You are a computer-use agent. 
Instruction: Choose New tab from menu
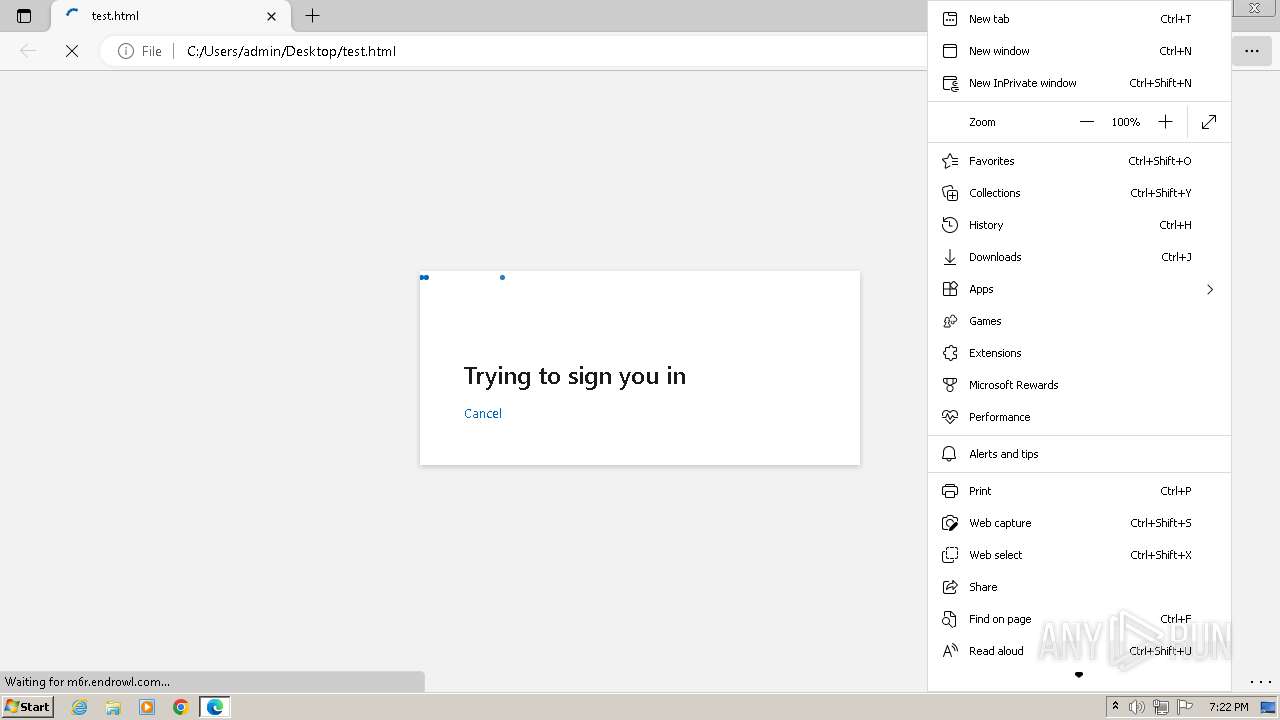(x=1079, y=19)
